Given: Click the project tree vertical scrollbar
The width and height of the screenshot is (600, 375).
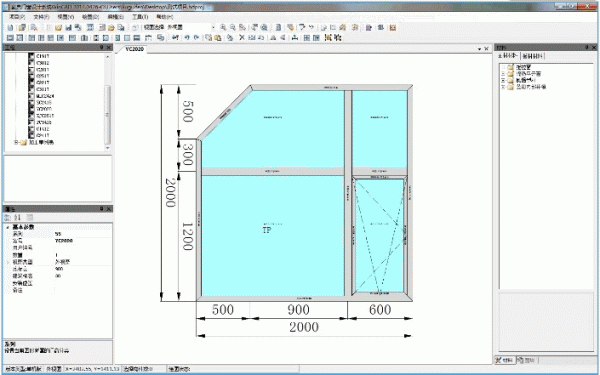Looking at the screenshot, I should [108, 101].
